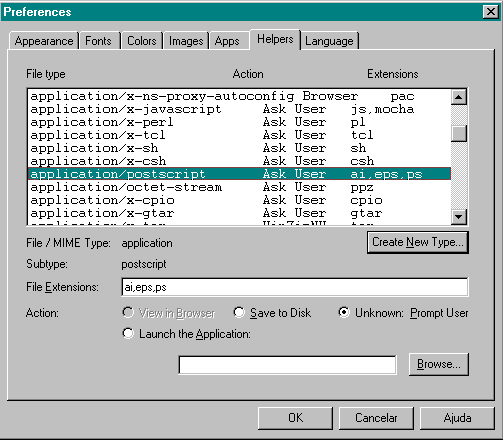Select application/x-ns-proxy-autoconfig row
The height and width of the screenshot is (440, 503).
[x=239, y=96]
